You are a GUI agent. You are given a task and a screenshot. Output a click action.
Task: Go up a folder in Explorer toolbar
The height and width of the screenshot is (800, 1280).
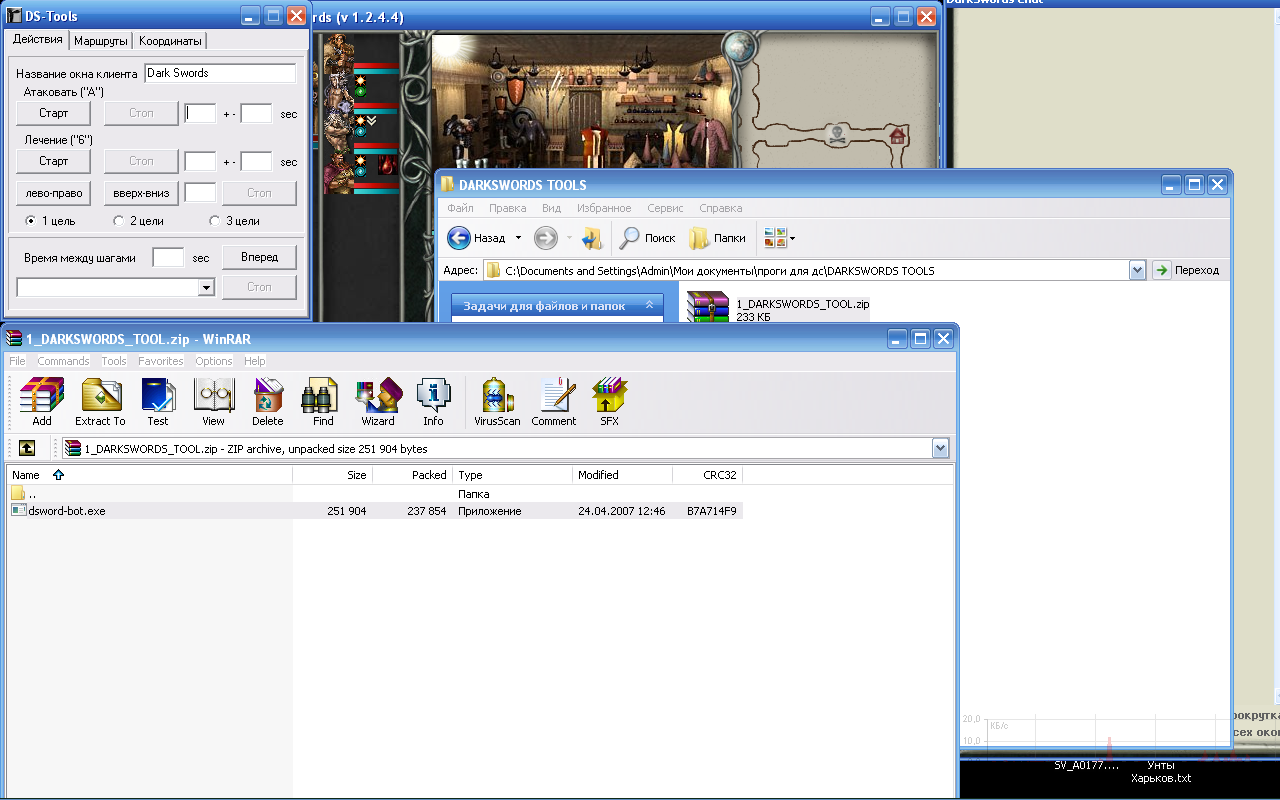point(592,238)
